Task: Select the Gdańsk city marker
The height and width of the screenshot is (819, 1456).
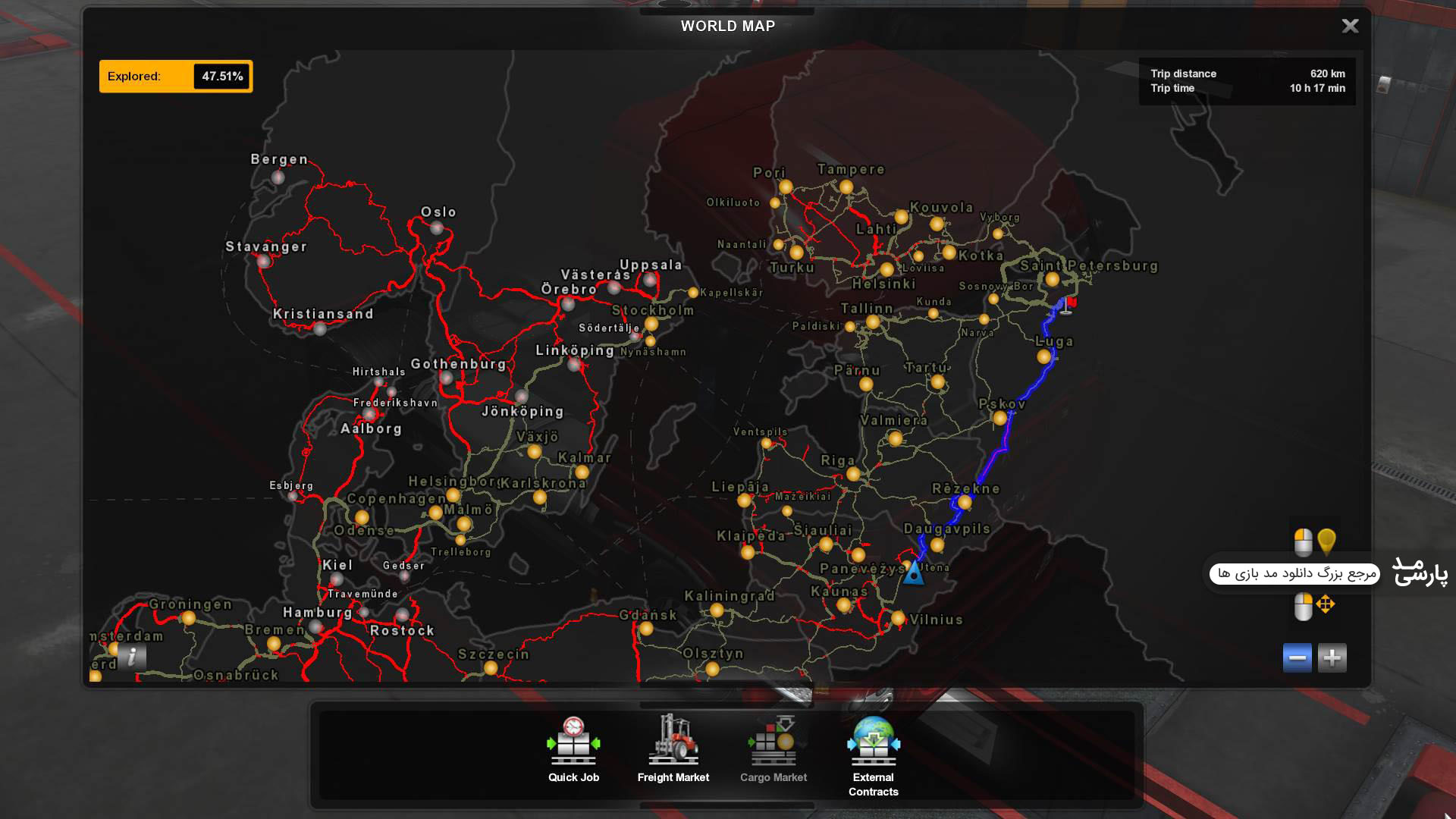Action: pyautogui.click(x=646, y=629)
